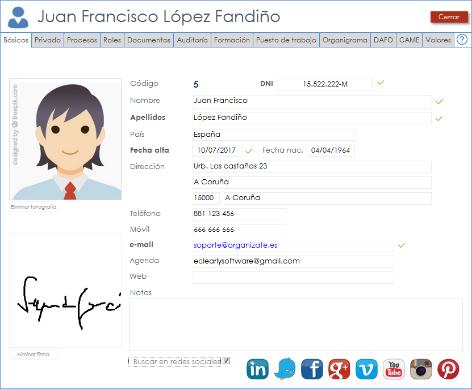
Task: Focus the empty Web input field
Action: tap(293, 277)
